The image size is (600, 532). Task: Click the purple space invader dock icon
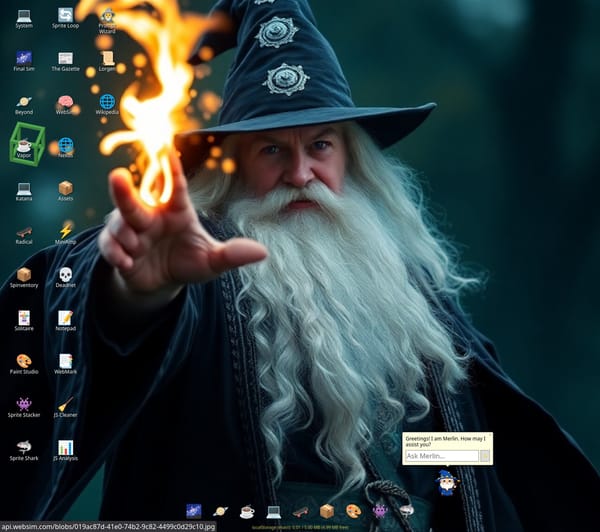coord(380,511)
